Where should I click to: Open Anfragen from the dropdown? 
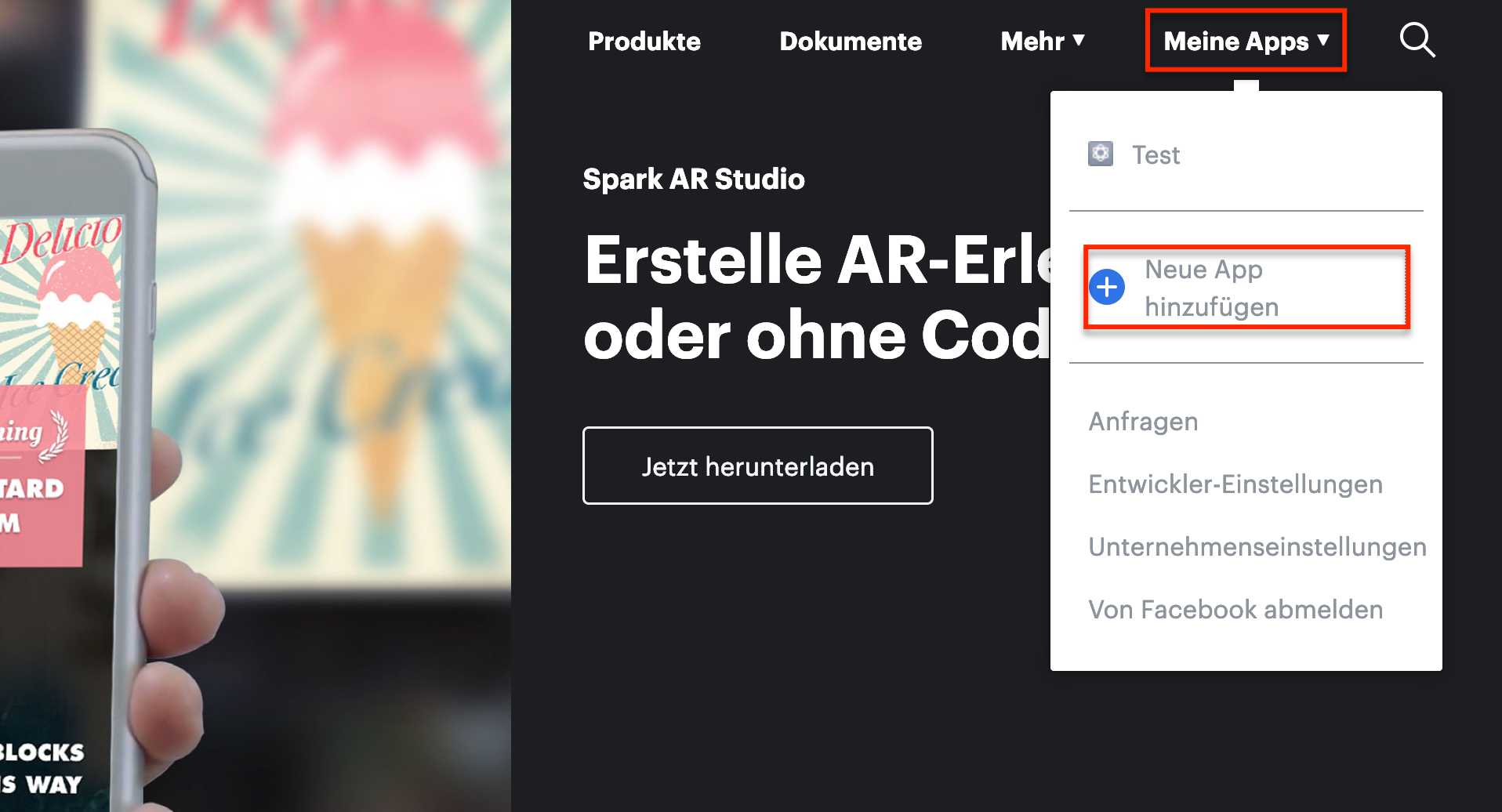point(1143,422)
